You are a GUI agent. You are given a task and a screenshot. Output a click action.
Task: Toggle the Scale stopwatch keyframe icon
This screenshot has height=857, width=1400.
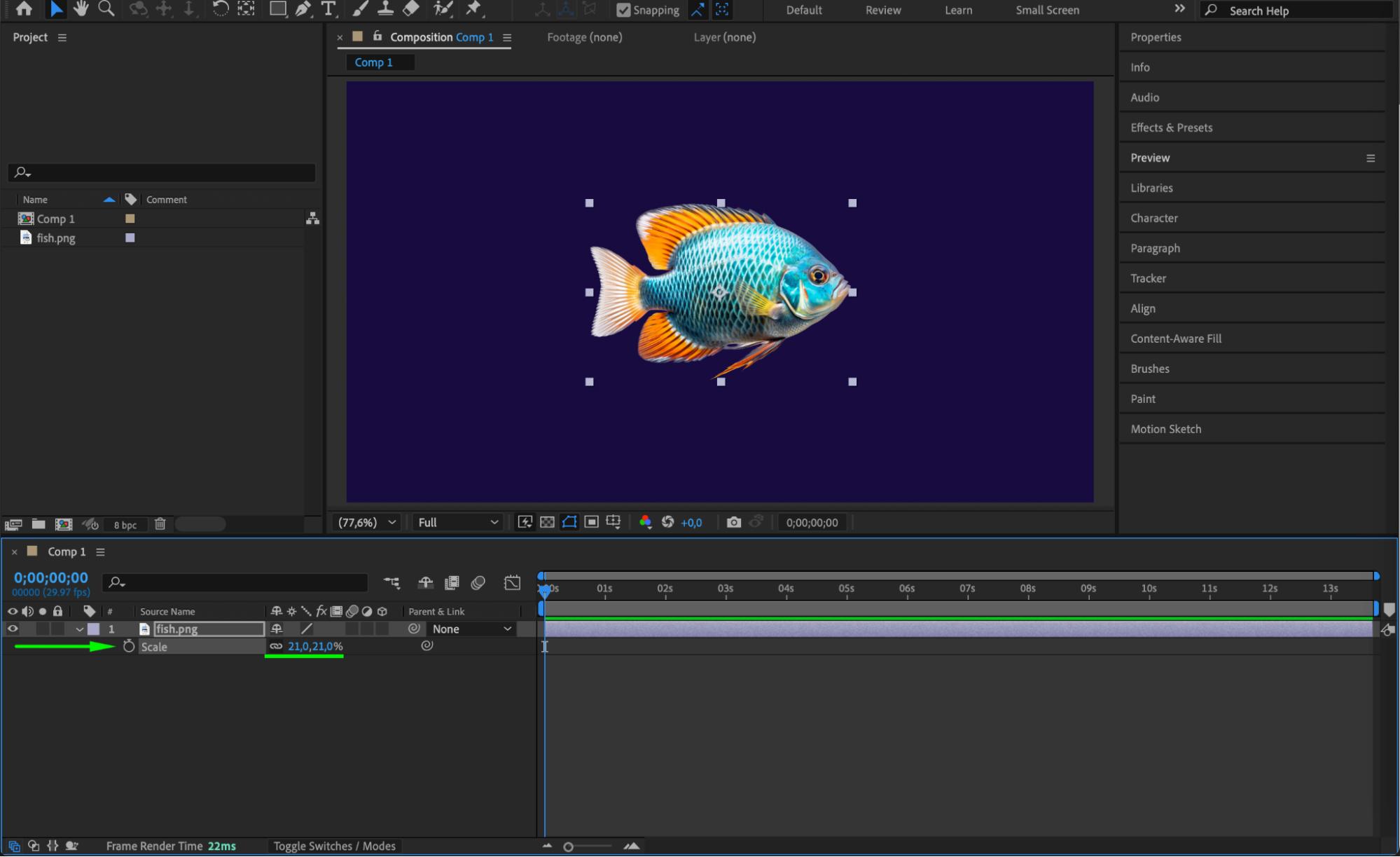(x=129, y=646)
